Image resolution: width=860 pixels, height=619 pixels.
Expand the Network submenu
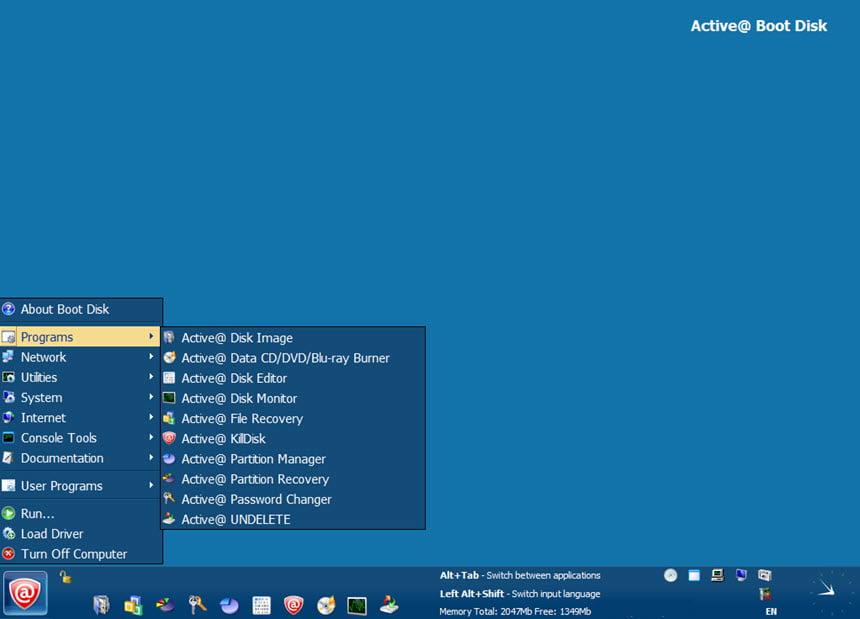coord(80,357)
